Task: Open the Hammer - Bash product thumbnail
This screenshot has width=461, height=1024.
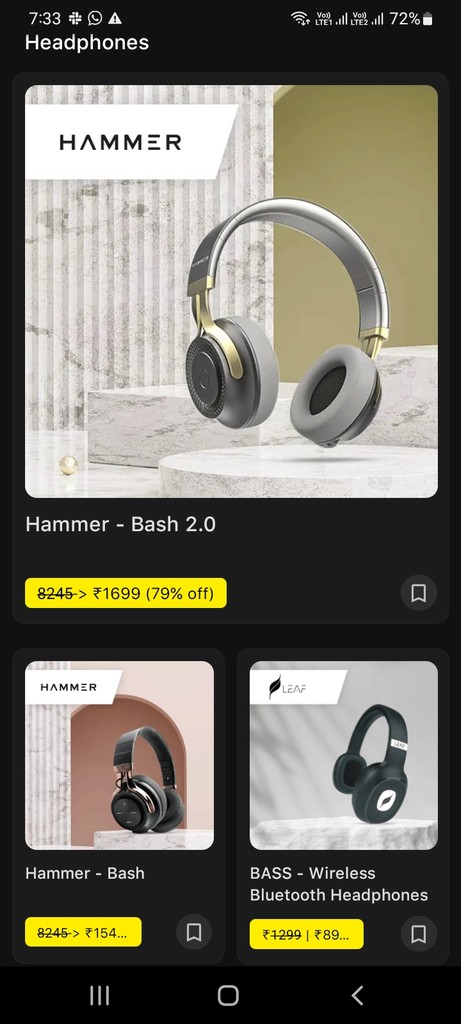Action: point(119,755)
